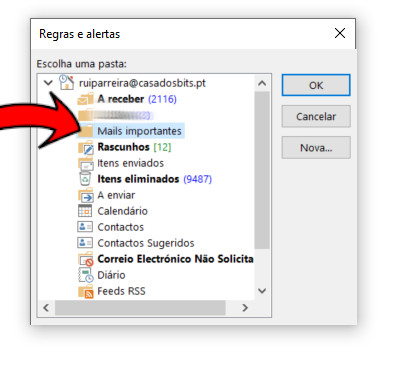Select the Contactos Sugeridos folder

tap(146, 243)
